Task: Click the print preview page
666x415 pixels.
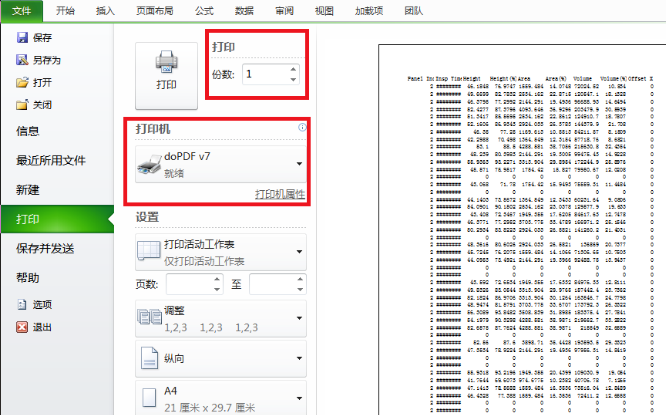Action: pyautogui.click(x=522, y=229)
